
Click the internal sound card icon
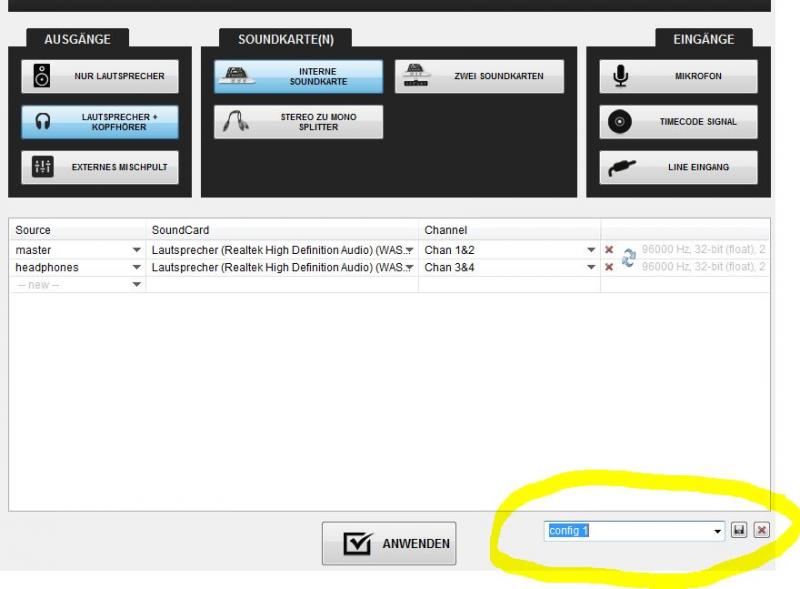(x=236, y=76)
